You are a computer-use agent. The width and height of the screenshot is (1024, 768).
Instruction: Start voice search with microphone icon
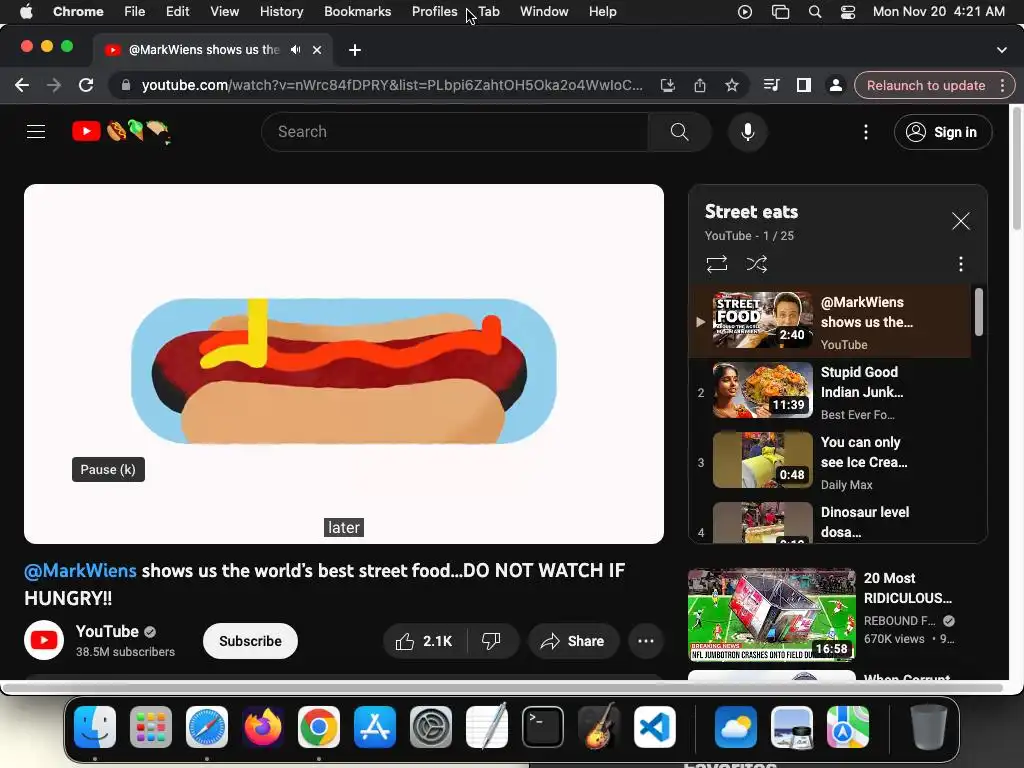[x=748, y=132]
